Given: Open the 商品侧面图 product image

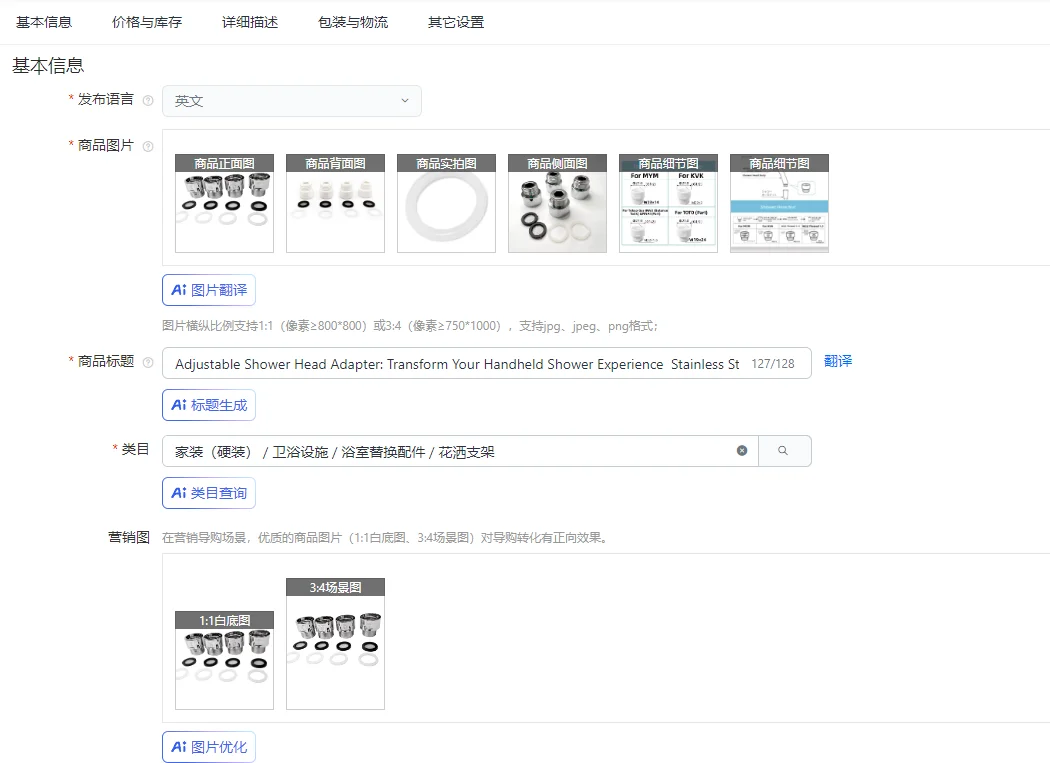Looking at the screenshot, I should click(557, 204).
